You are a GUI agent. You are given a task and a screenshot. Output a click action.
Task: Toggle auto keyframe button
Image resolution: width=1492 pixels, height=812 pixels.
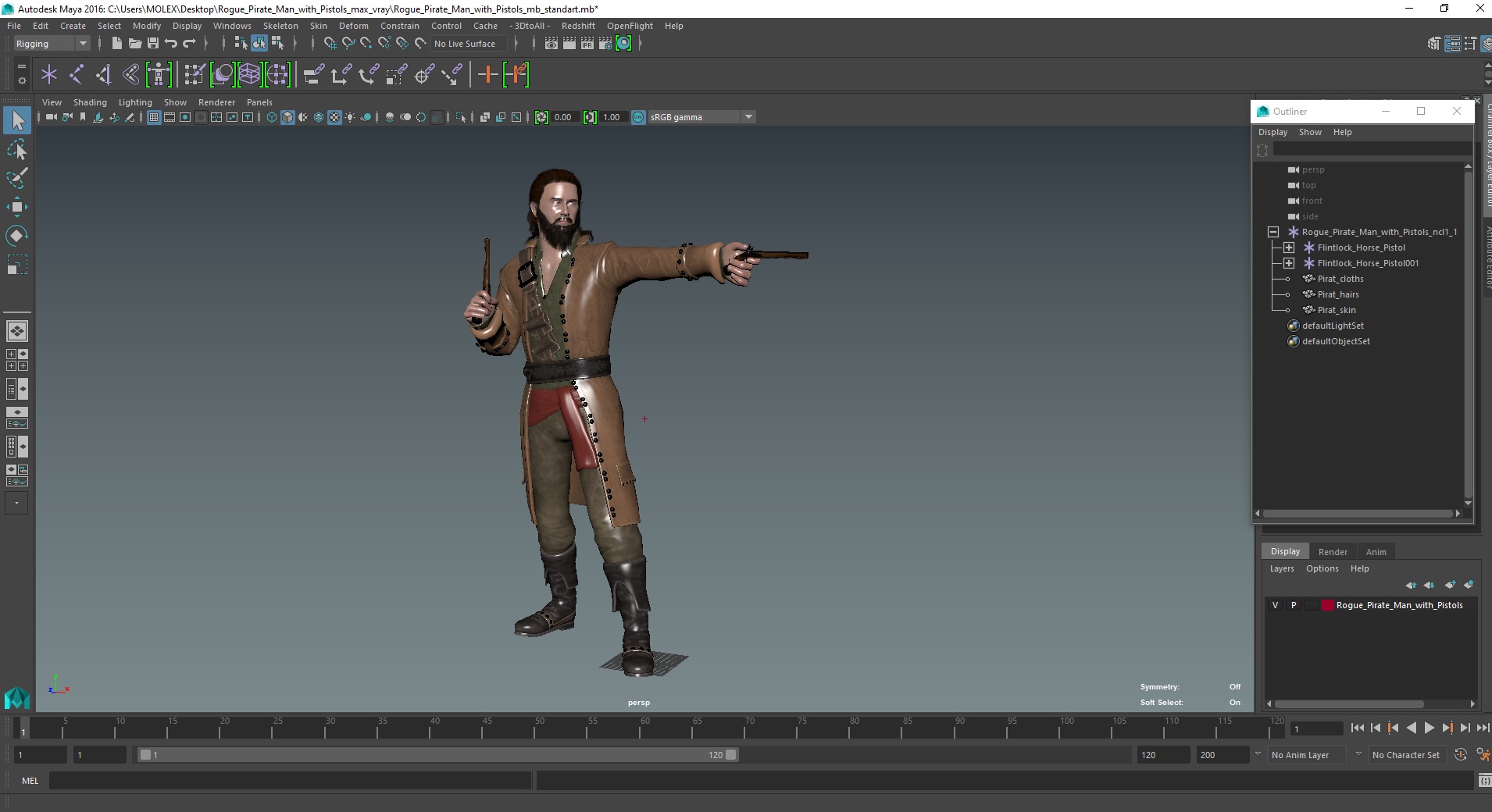click(1461, 755)
